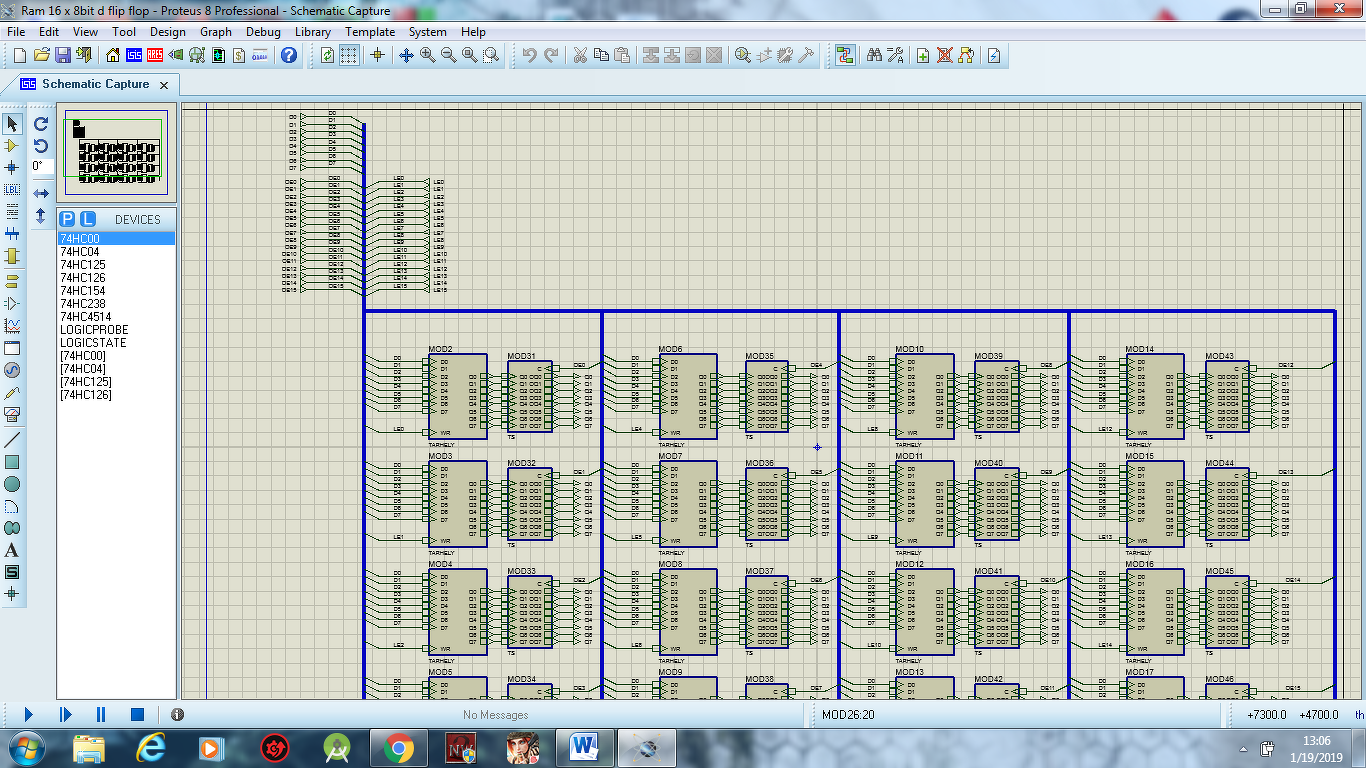Create a new project with New icon
Screen dimensions: 1366x768
[20, 55]
